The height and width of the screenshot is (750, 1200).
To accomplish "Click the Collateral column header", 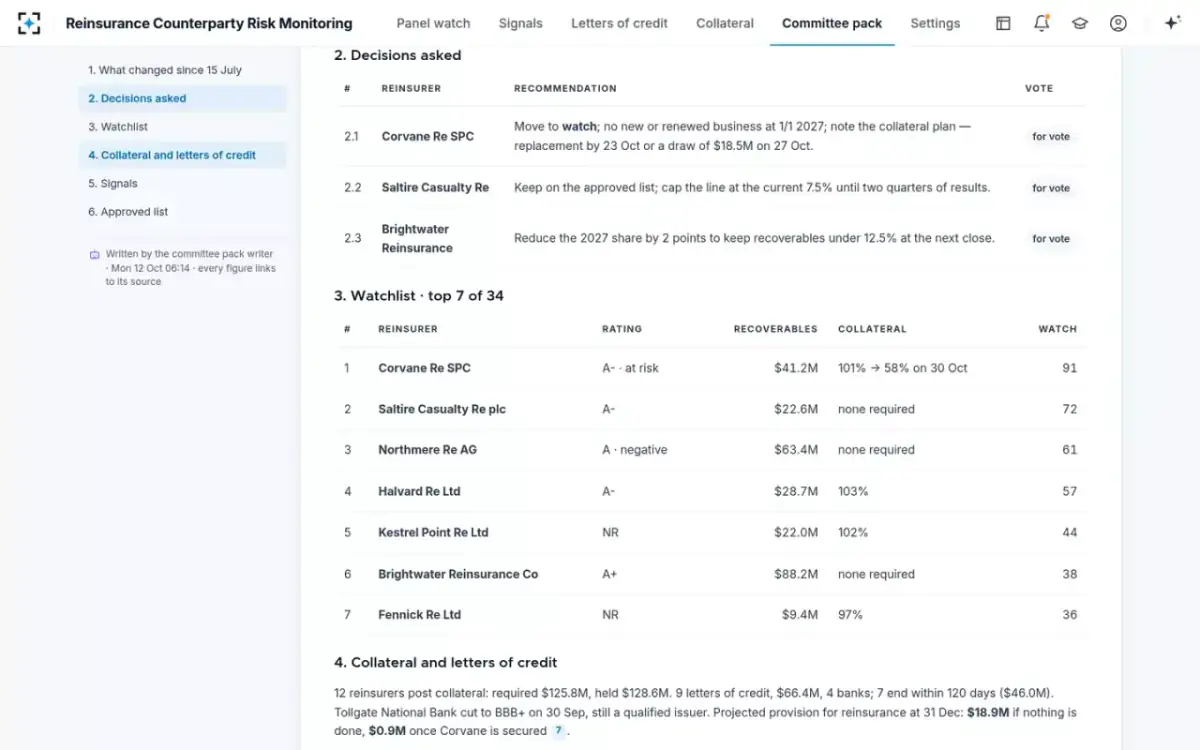I will 872,329.
